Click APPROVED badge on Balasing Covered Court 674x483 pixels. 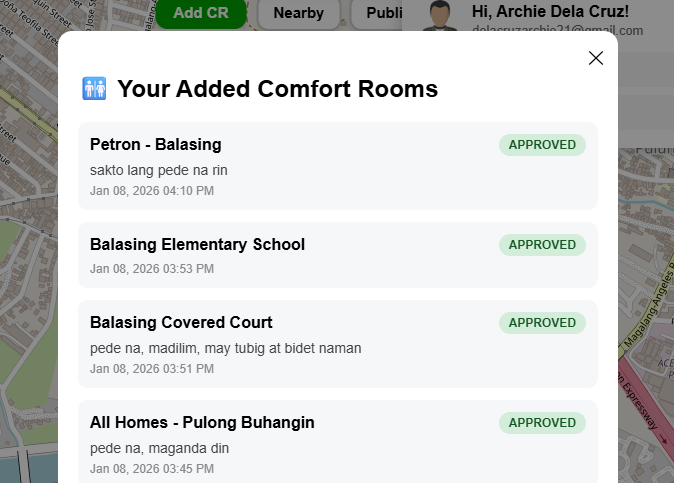pos(542,323)
